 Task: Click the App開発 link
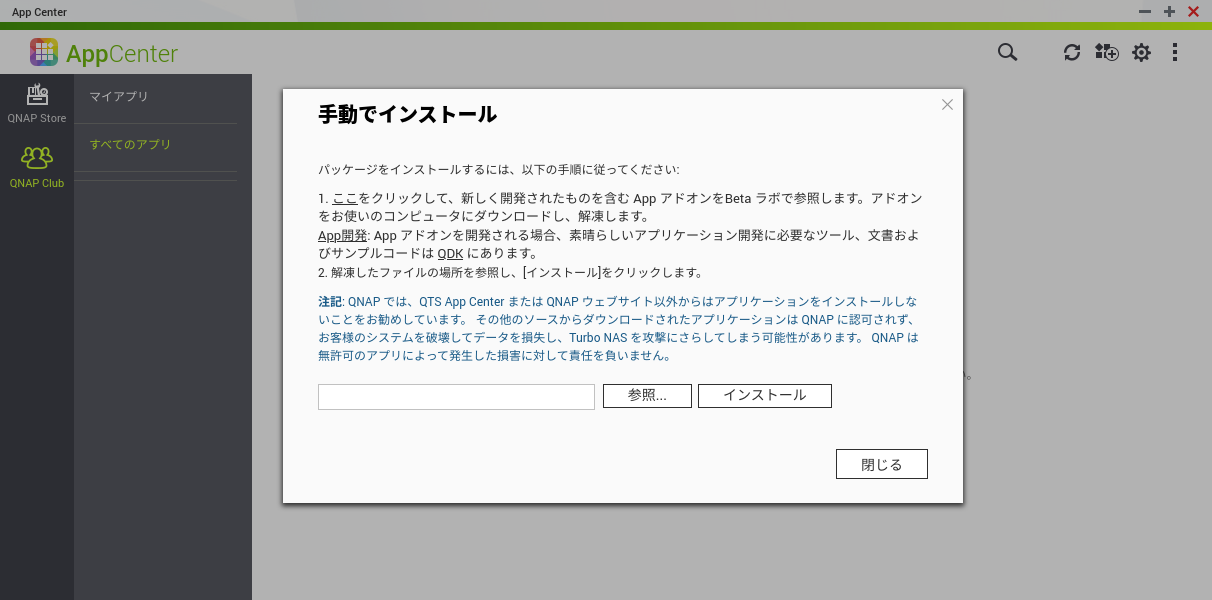pyautogui.click(x=342, y=235)
